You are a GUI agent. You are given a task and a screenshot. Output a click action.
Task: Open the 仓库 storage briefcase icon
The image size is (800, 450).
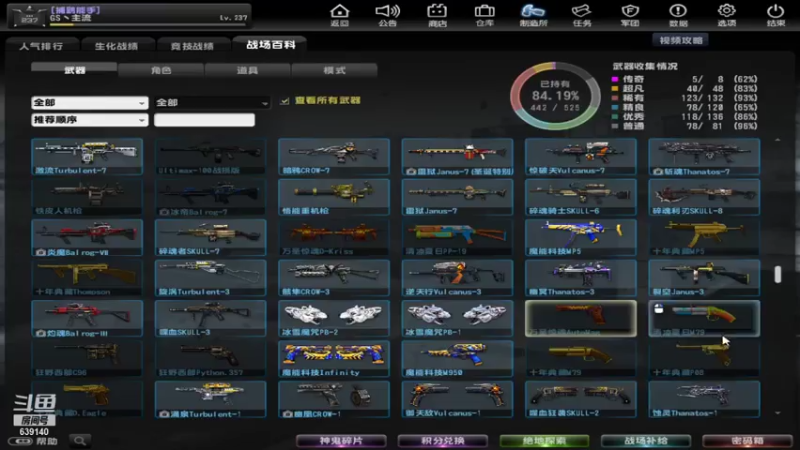pyautogui.click(x=484, y=15)
